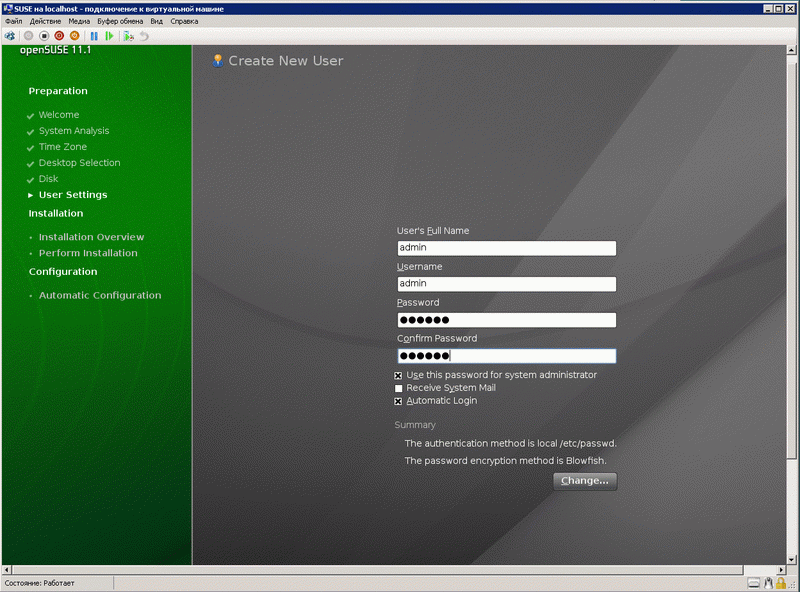The width and height of the screenshot is (800, 592).
Task: Click the openSUSE 11.1 title text
Action: pyautogui.click(x=55, y=50)
